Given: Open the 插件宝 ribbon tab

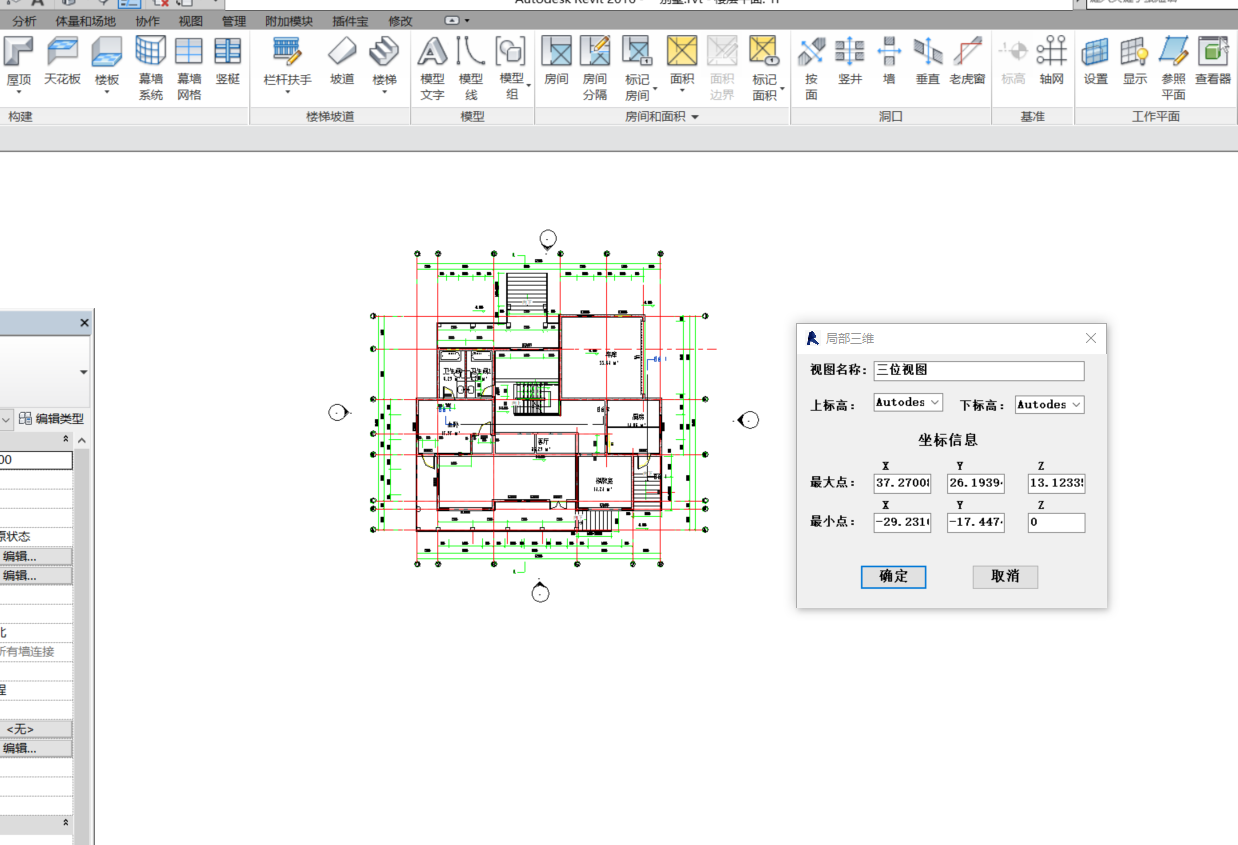Looking at the screenshot, I should (x=351, y=21).
